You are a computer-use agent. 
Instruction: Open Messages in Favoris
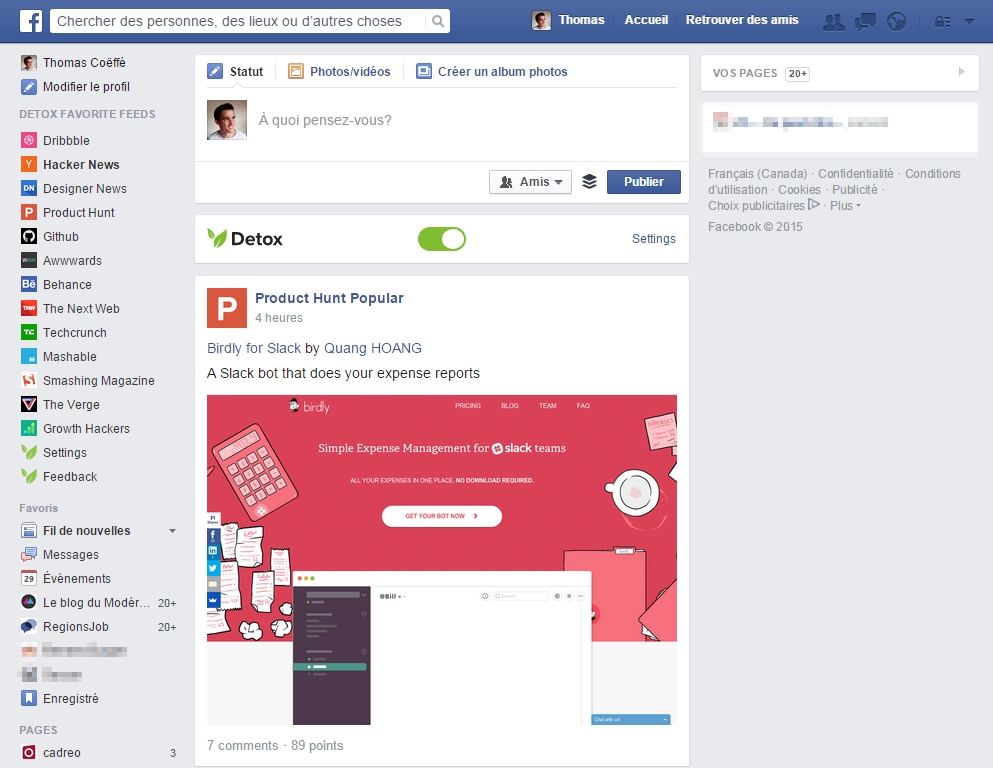pyautogui.click(x=71, y=555)
